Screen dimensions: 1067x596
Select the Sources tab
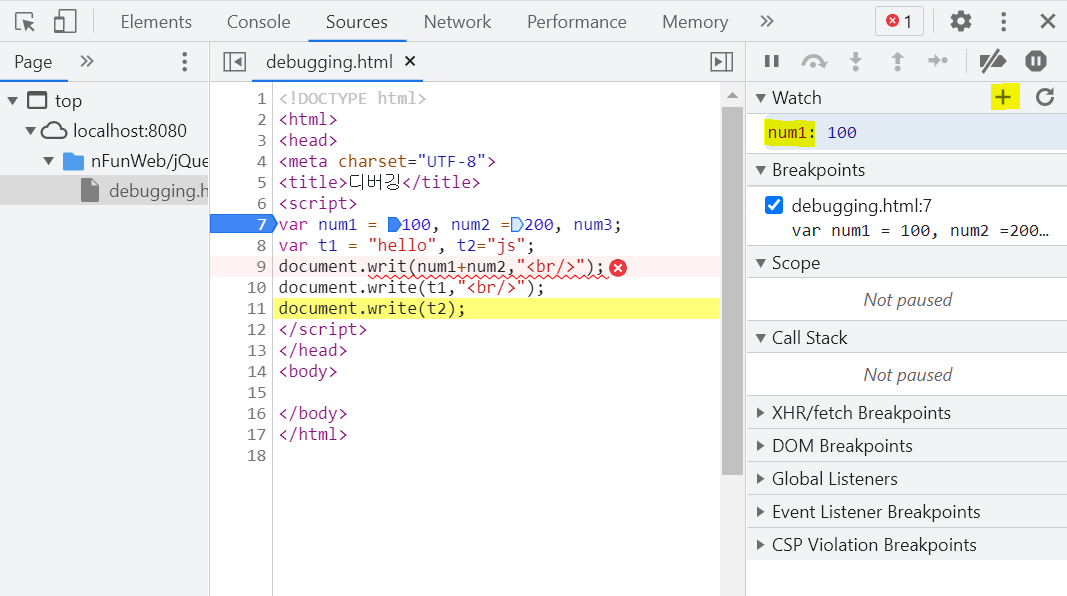[357, 22]
